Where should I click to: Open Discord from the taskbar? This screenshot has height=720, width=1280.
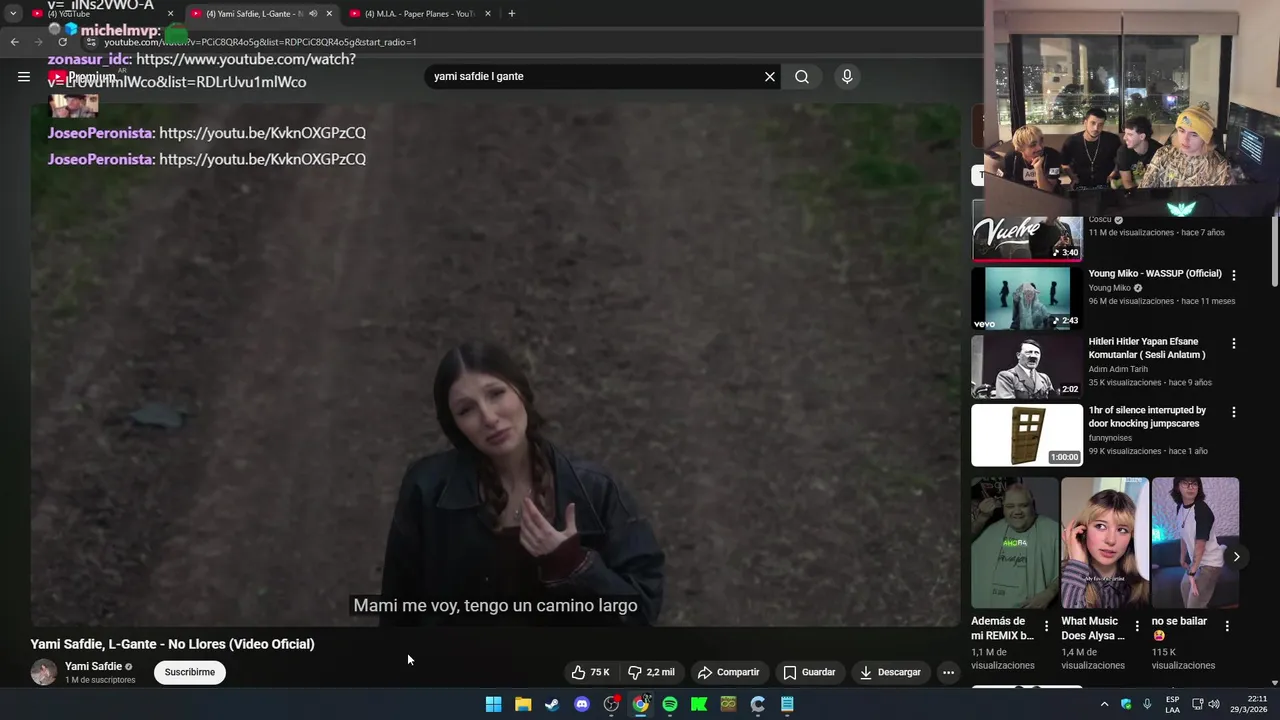[x=582, y=704]
